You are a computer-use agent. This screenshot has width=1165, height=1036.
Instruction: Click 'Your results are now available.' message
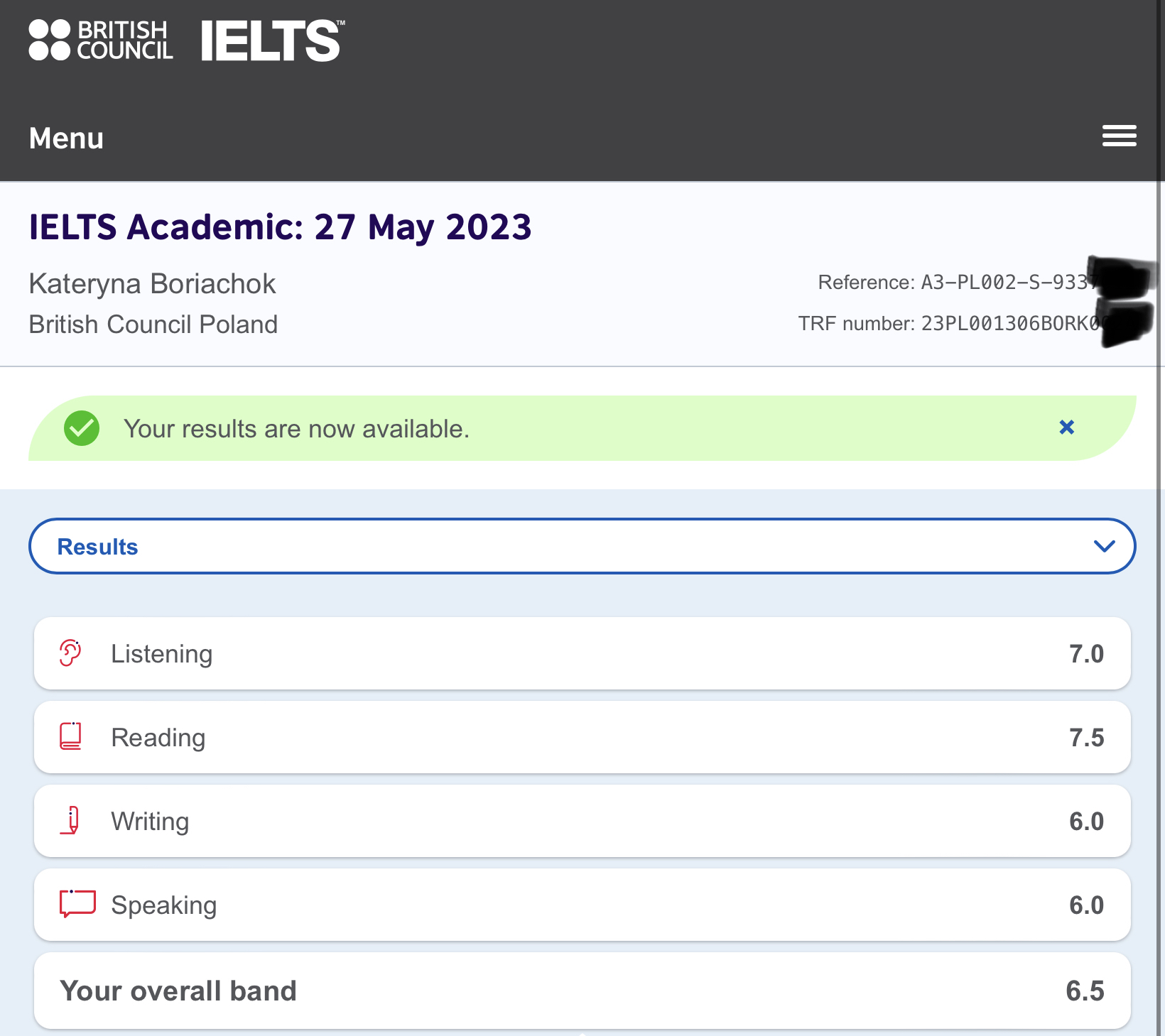point(296,429)
